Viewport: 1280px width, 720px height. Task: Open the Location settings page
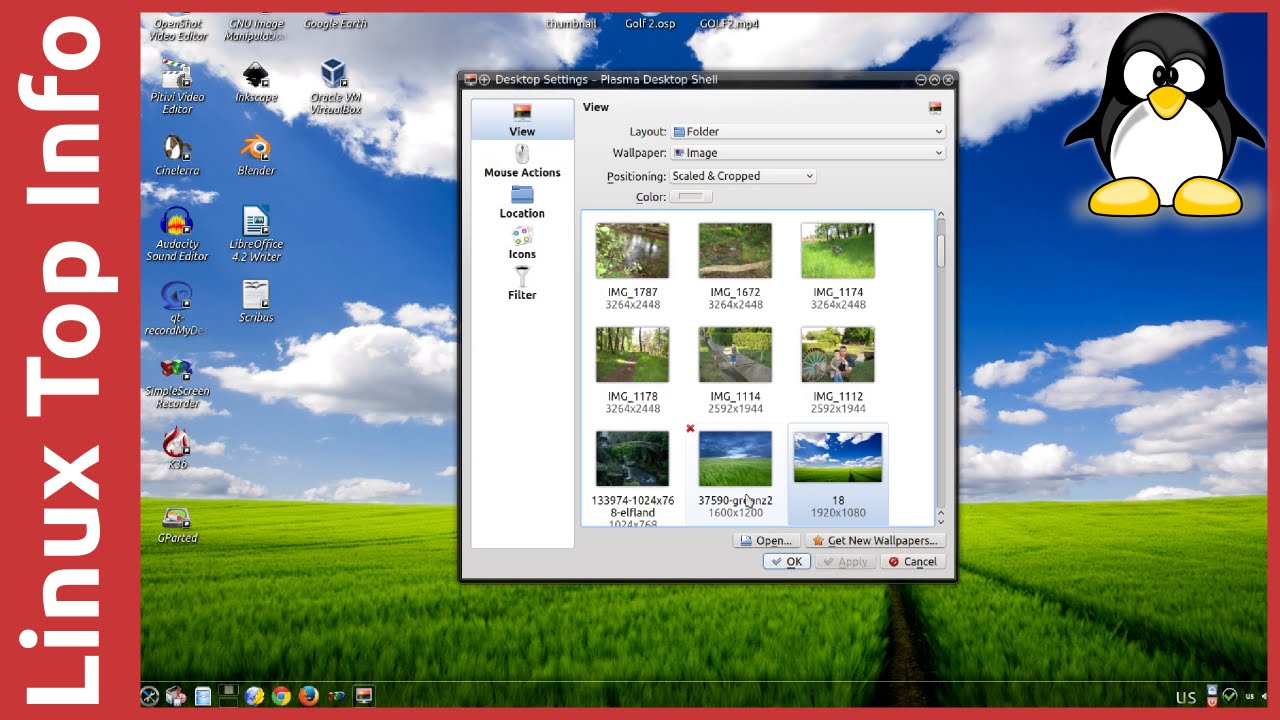tap(522, 201)
